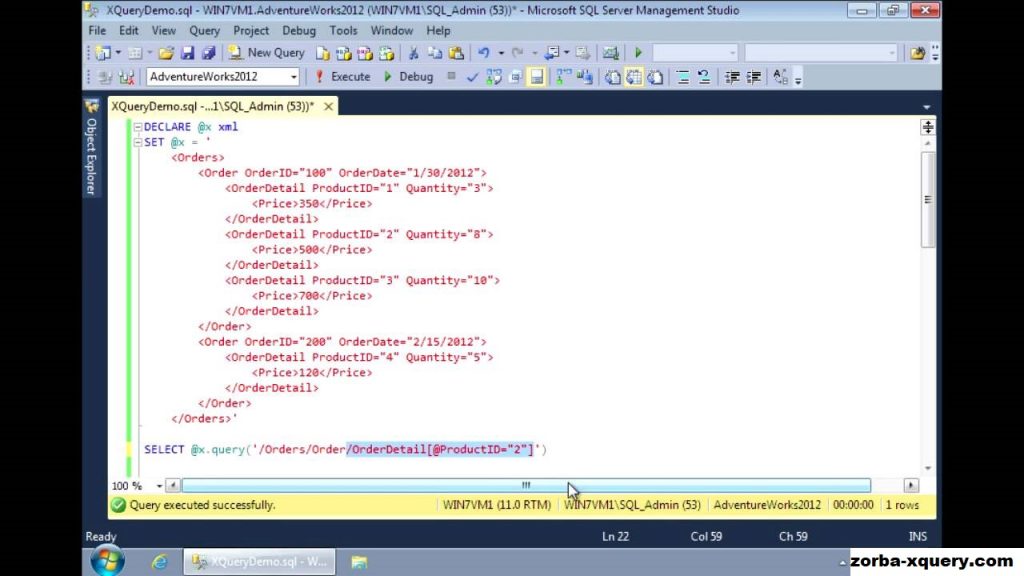The height and width of the screenshot is (576, 1024).
Task: Click Comment Out Selected Lines icon
Action: tap(682, 77)
